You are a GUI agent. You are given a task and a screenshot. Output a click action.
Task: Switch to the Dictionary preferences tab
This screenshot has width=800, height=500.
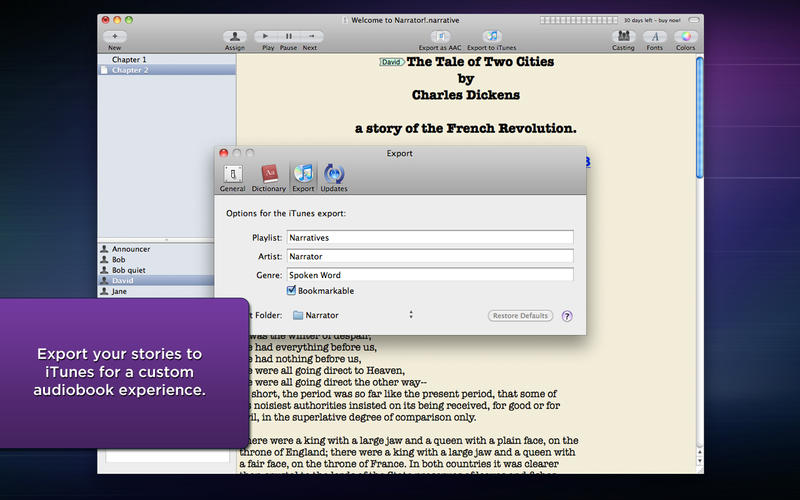[x=269, y=178]
